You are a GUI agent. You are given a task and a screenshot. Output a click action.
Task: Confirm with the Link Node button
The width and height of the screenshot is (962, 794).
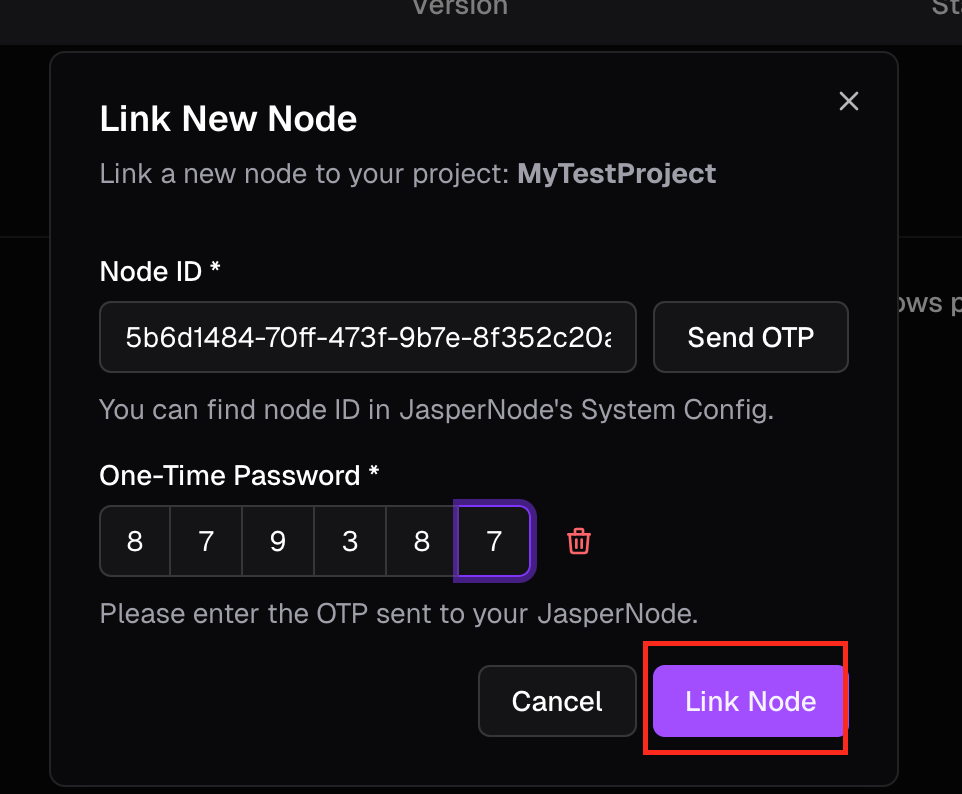pos(750,701)
